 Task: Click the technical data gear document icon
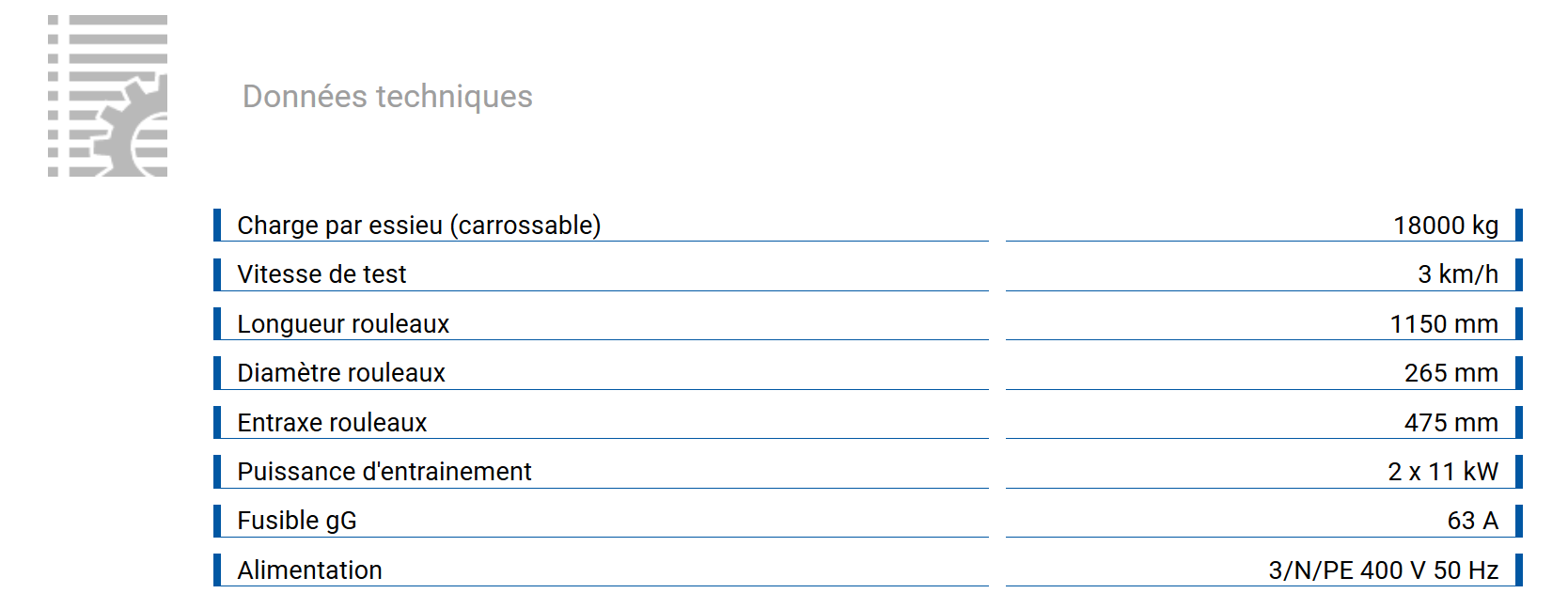click(107, 96)
